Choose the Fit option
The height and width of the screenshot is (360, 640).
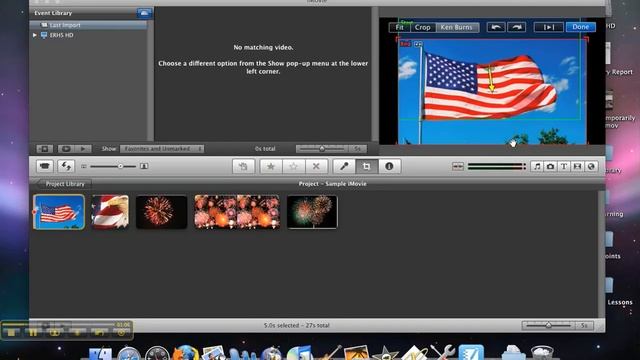pyautogui.click(x=400, y=27)
